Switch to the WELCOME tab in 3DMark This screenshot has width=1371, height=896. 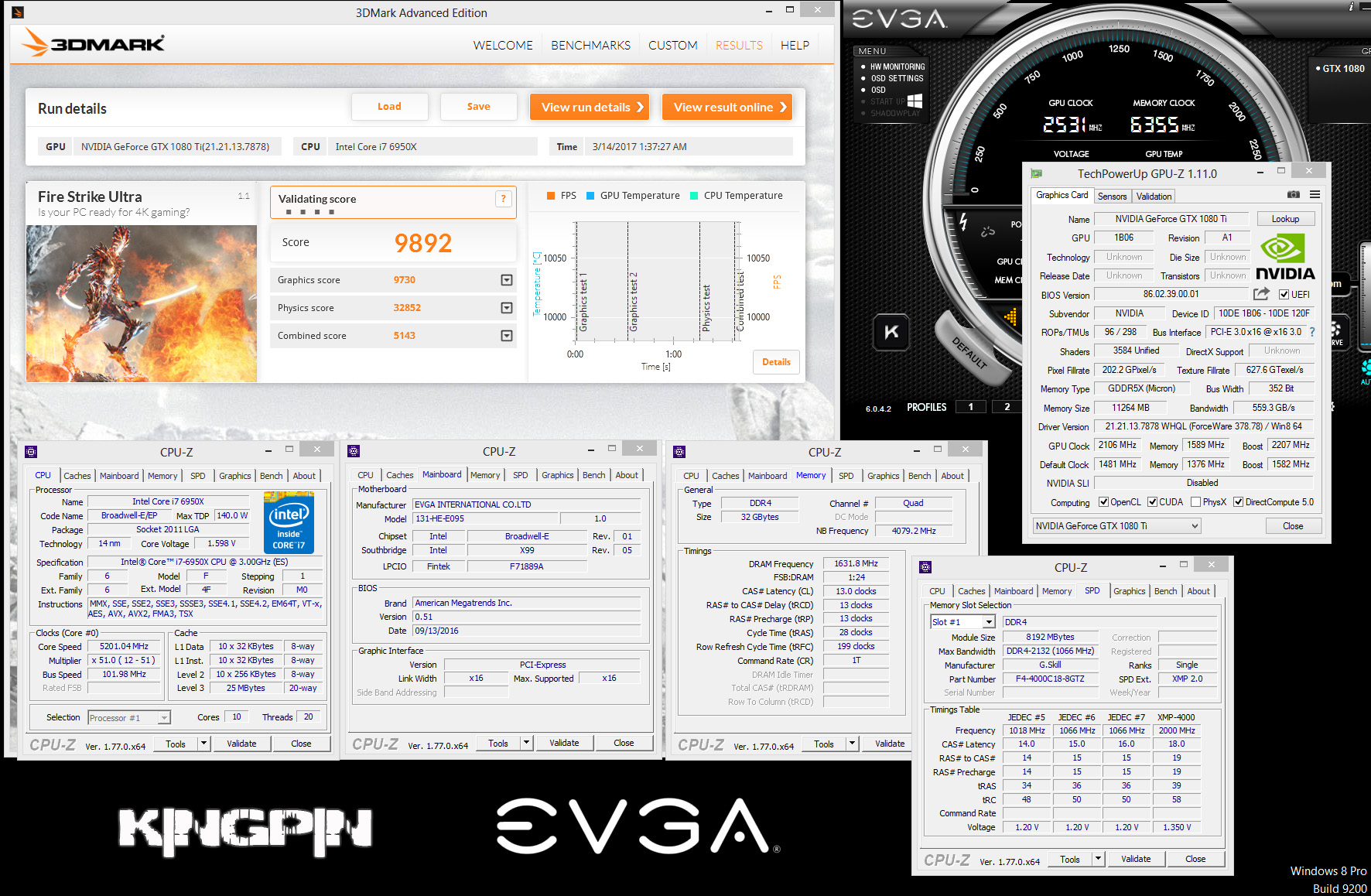point(503,46)
